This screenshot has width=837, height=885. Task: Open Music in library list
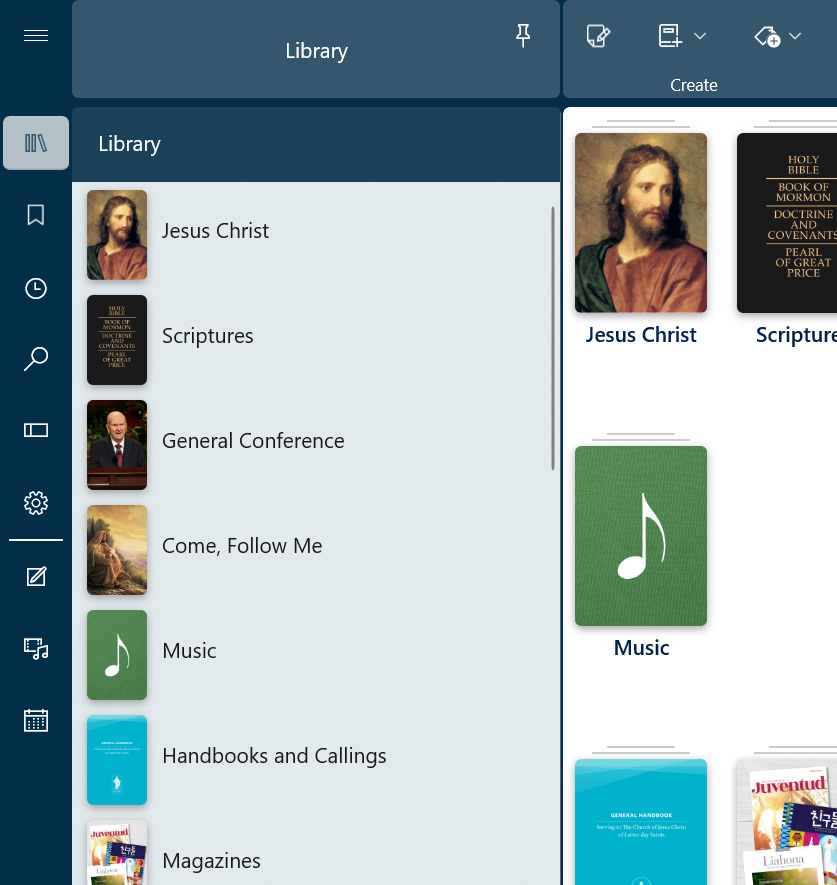315,654
